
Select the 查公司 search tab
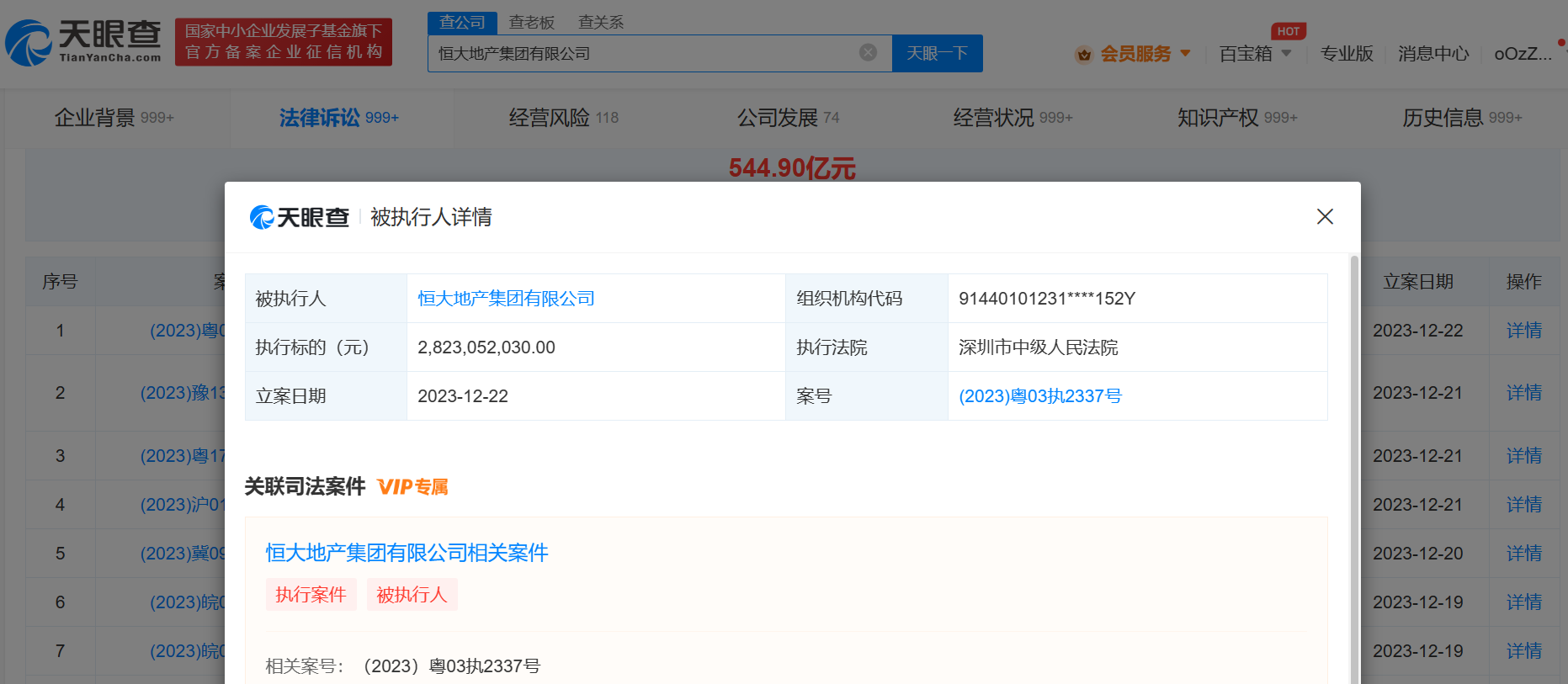tap(462, 23)
